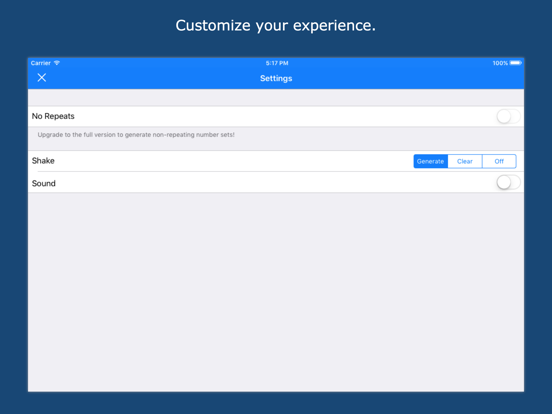Click the Shake row label
Image resolution: width=552 pixels, height=414 pixels.
[x=43, y=161]
